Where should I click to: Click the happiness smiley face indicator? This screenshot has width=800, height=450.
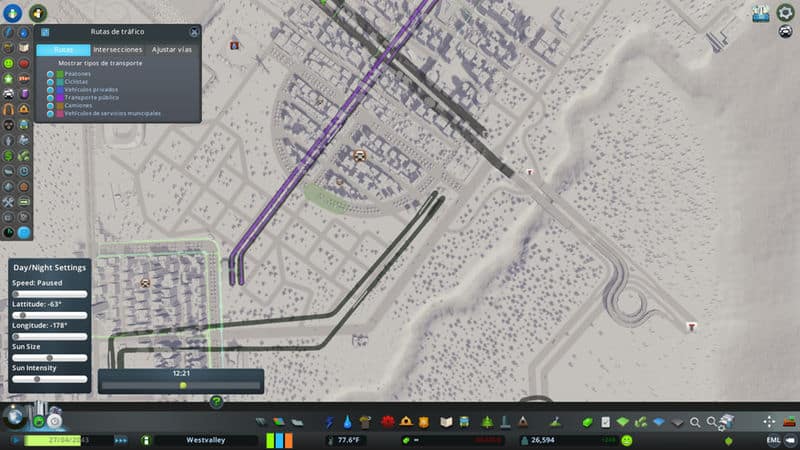coord(626,440)
